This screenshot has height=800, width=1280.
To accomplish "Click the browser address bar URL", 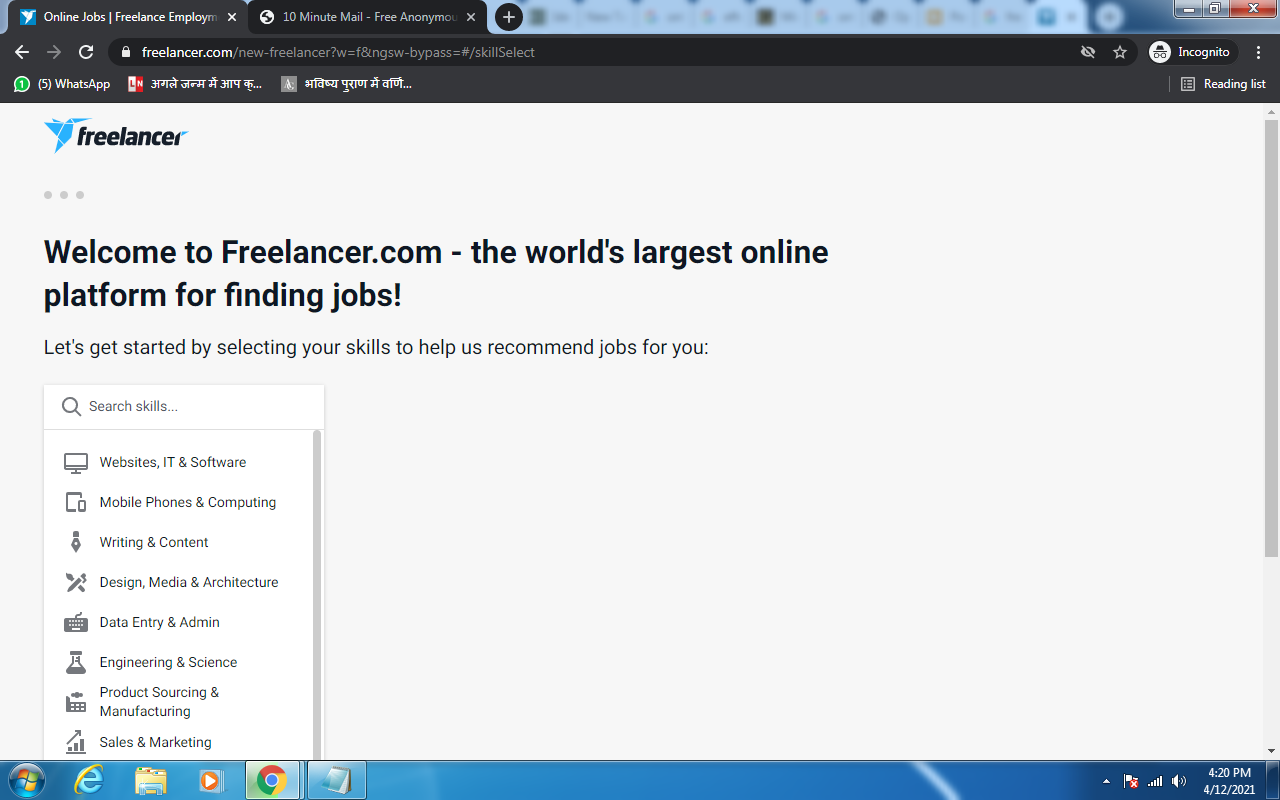I will pos(338,52).
